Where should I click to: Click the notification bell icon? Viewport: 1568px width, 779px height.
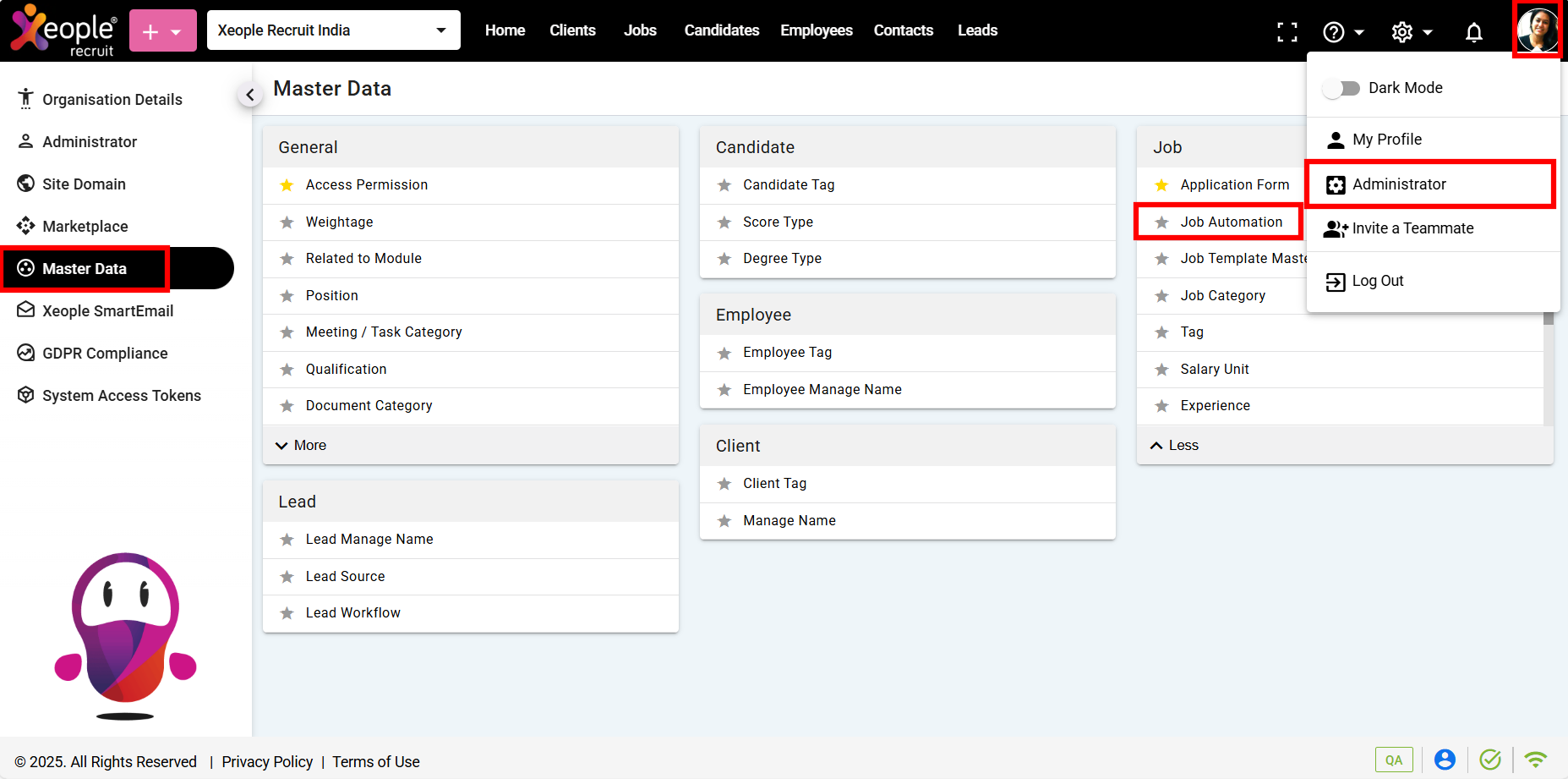coord(1473,32)
